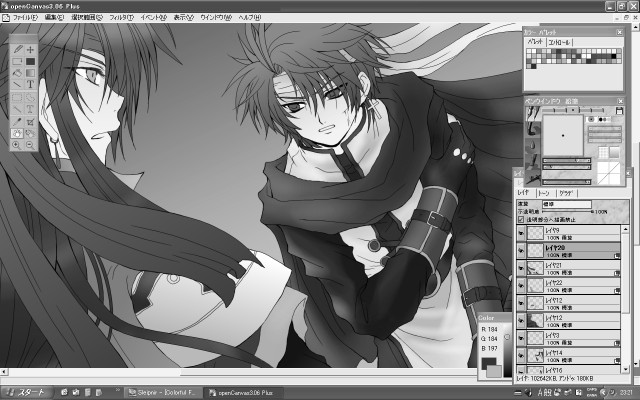Toggle visibility eye of レイヤ14
Image resolution: width=640 pixels, height=400 pixels.
[x=521, y=356]
